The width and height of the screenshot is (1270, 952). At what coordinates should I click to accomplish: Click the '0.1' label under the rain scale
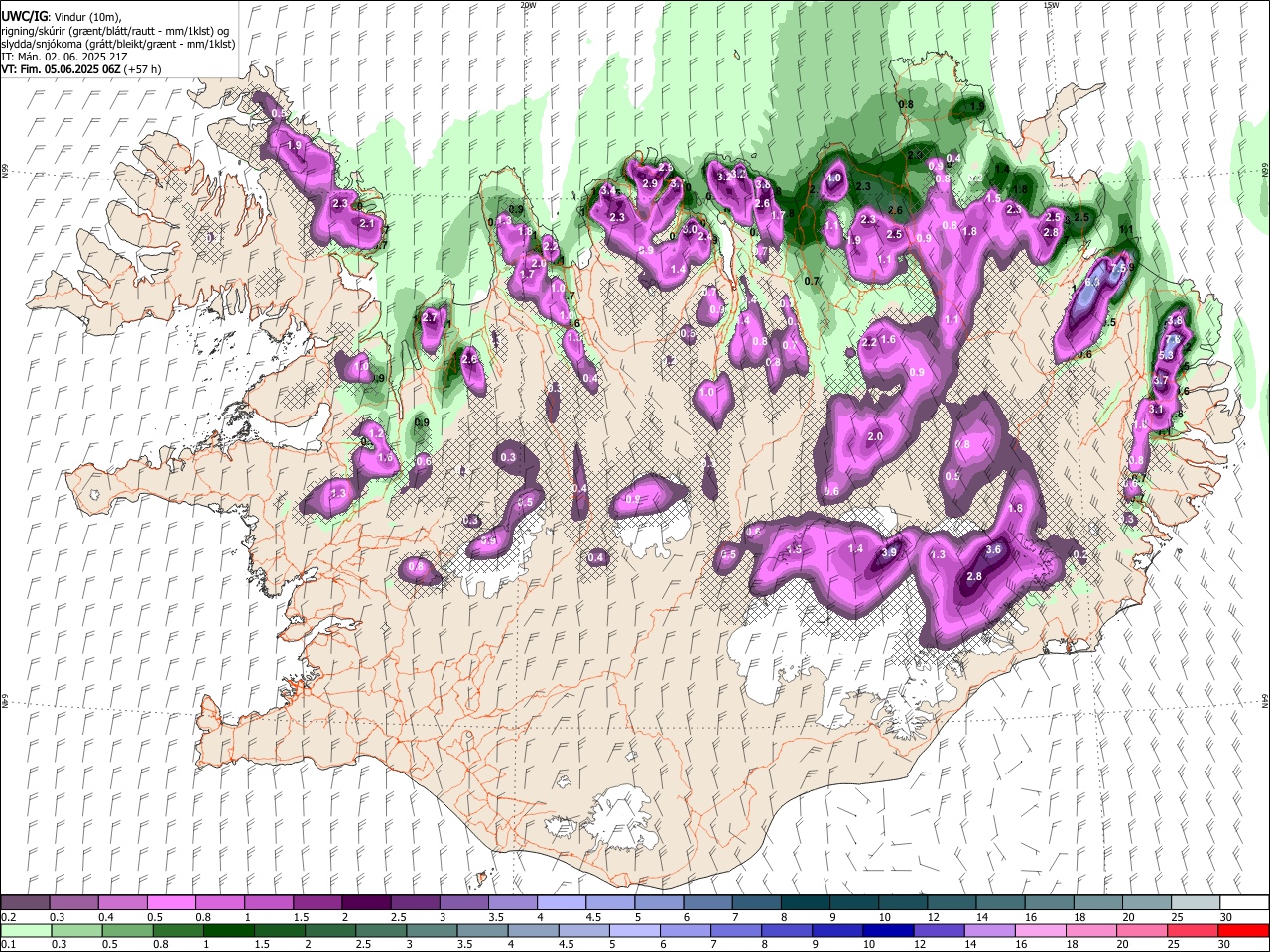(8, 945)
